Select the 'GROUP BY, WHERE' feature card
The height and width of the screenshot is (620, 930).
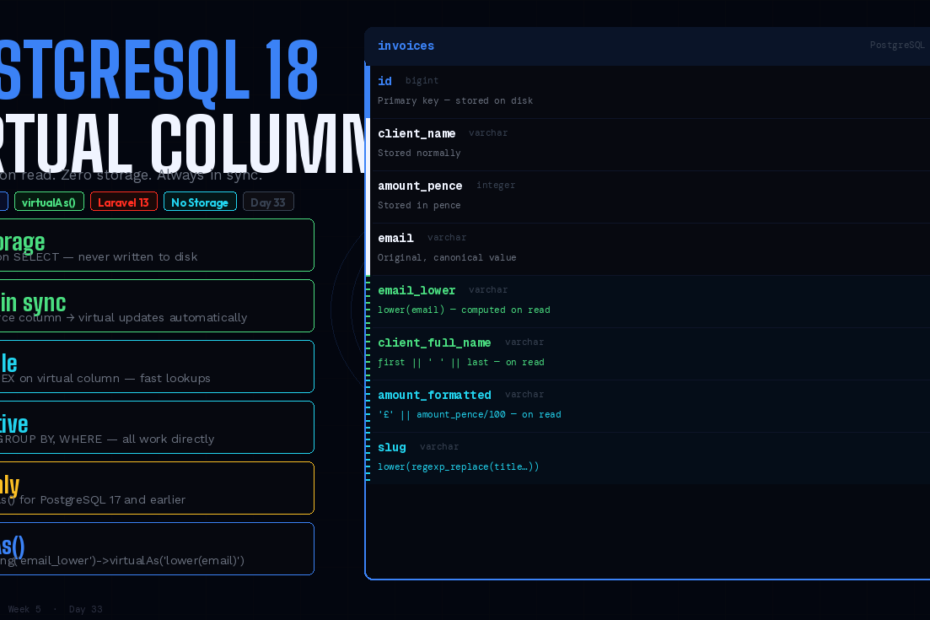(x=156, y=427)
